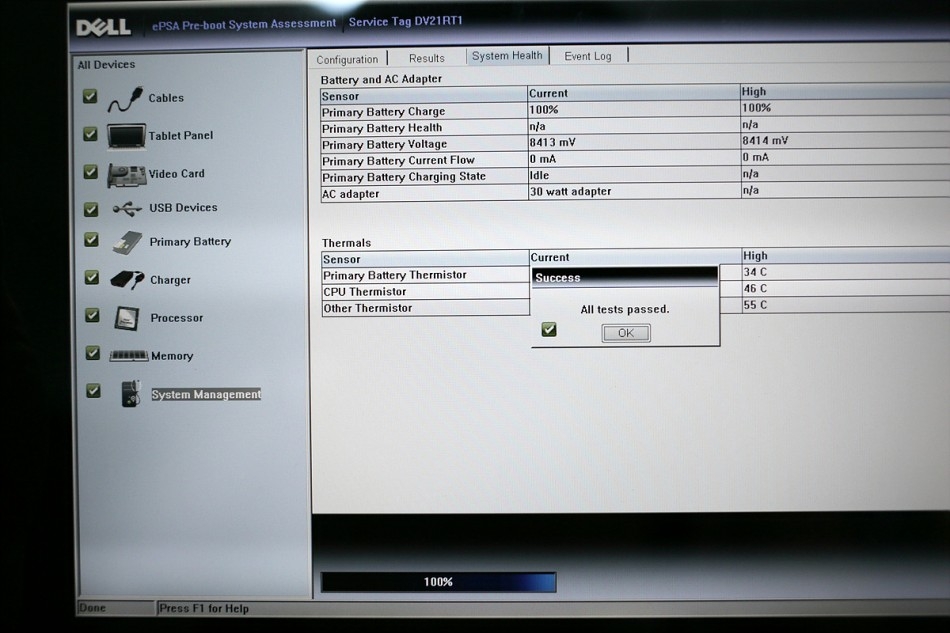Image resolution: width=950 pixels, height=633 pixels.
Task: Click the Primary Battery Voltage row
Action: click(635, 143)
